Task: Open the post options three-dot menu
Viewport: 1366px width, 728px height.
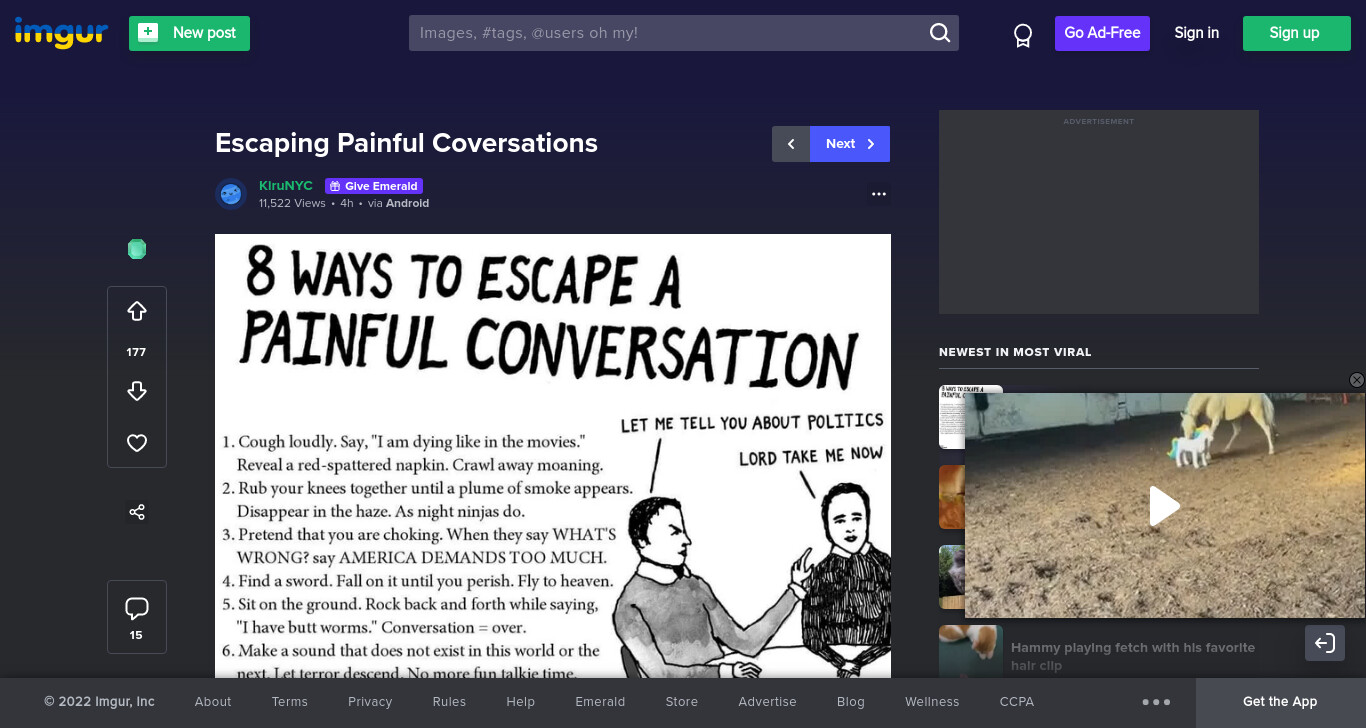Action: pyautogui.click(x=879, y=194)
